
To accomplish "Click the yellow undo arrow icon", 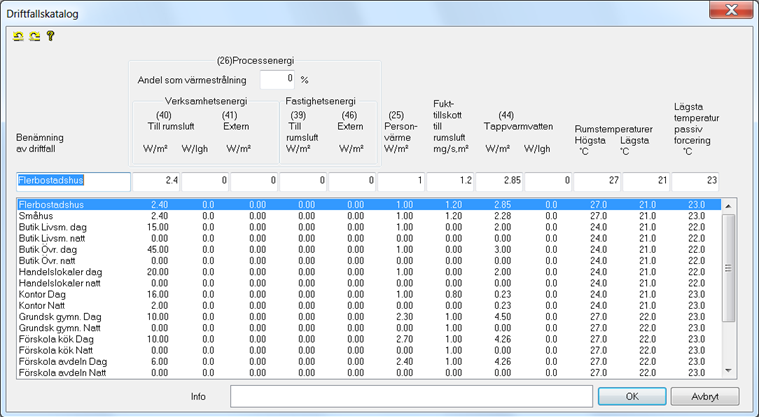I will pyautogui.click(x=18, y=36).
